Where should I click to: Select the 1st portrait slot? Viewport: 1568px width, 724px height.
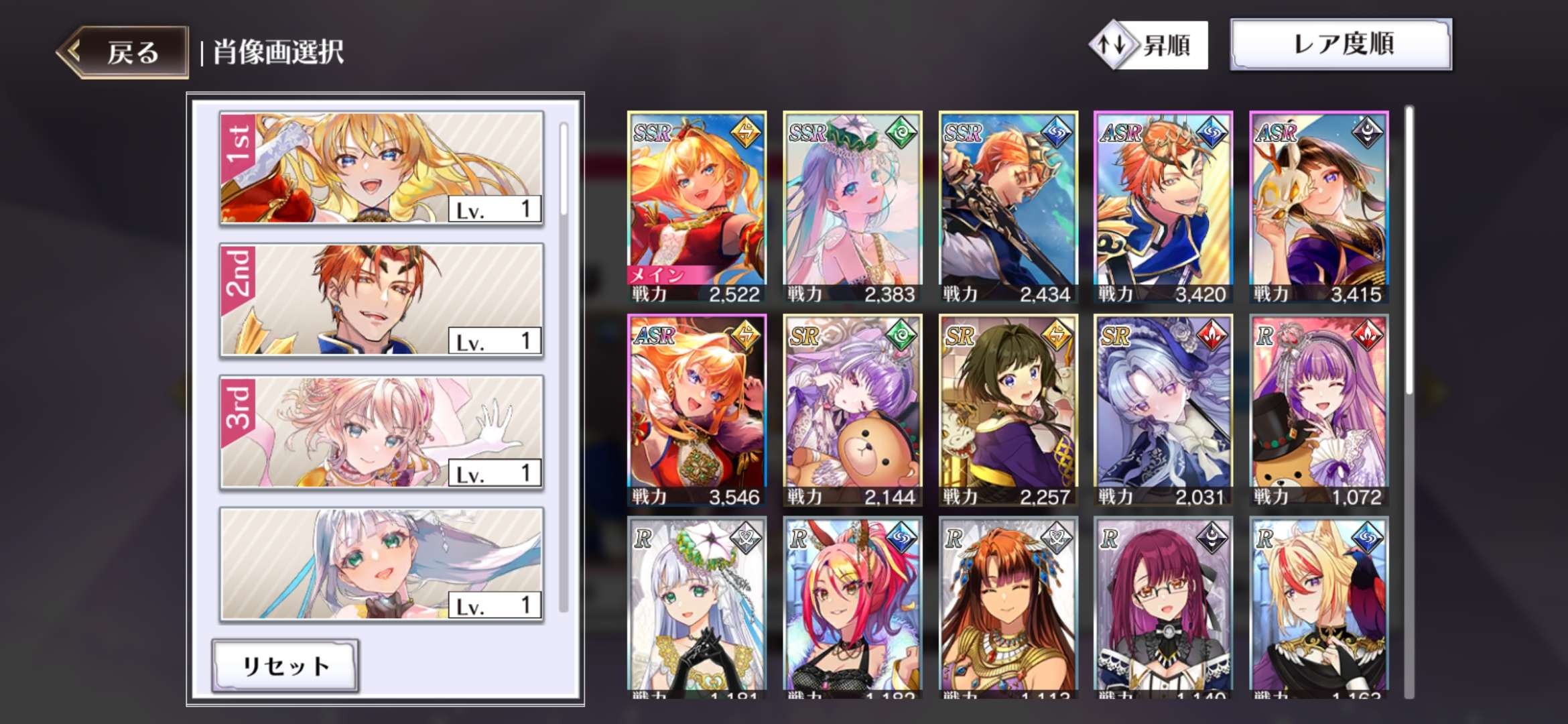coord(381,168)
